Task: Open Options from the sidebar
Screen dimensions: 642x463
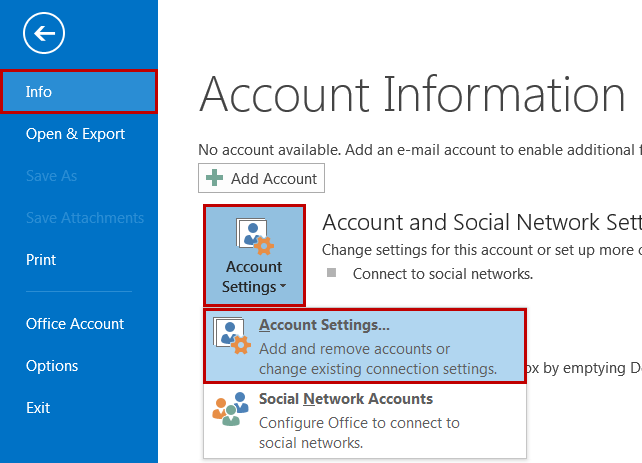Action: pos(52,366)
